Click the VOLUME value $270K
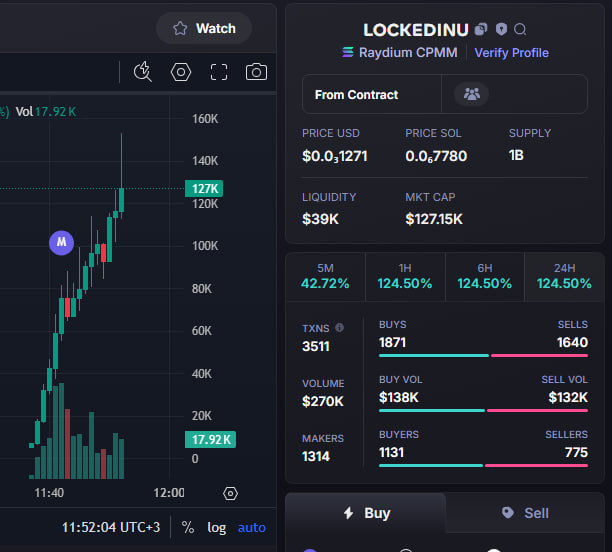The height and width of the screenshot is (552, 612). click(x=323, y=401)
